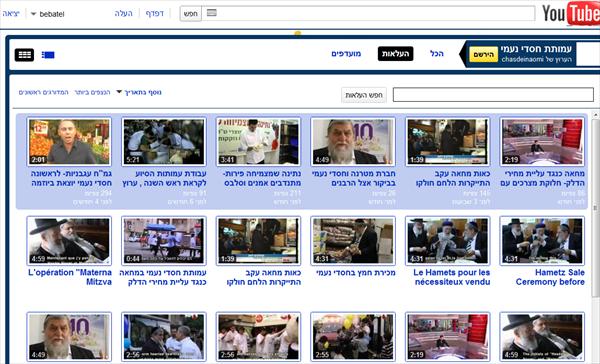The image size is (600, 364).
Task: Open thumbnail above Hametz Sale Ceremony before
Action: [542, 240]
